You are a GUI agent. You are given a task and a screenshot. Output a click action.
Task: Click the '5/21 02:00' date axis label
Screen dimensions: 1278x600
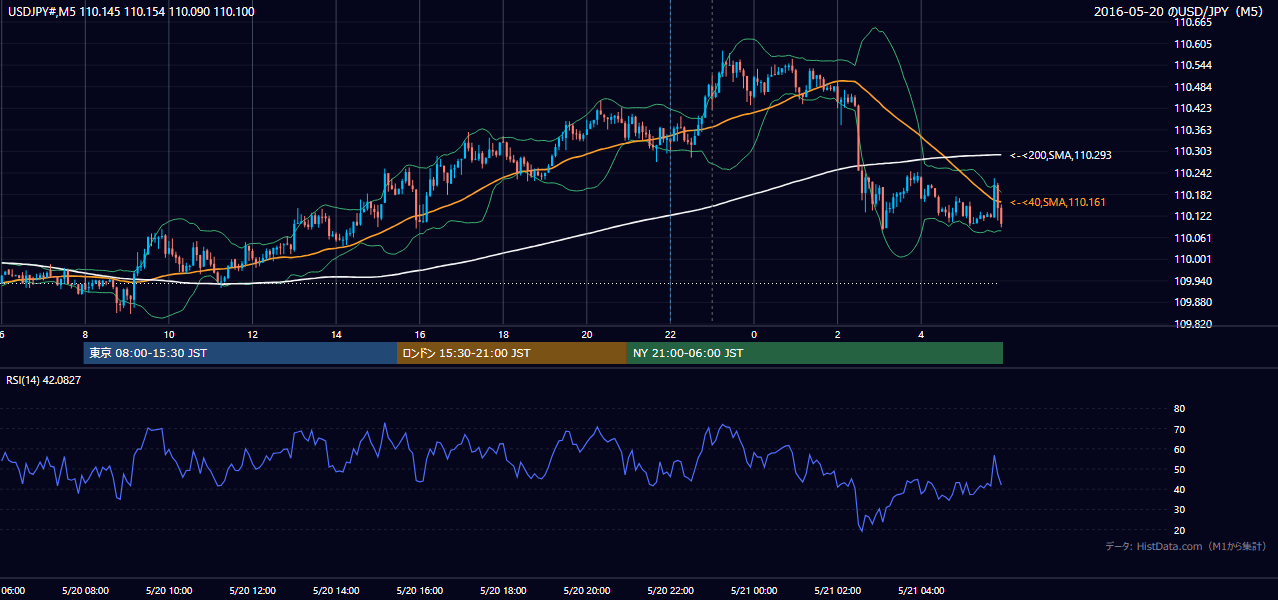click(837, 590)
